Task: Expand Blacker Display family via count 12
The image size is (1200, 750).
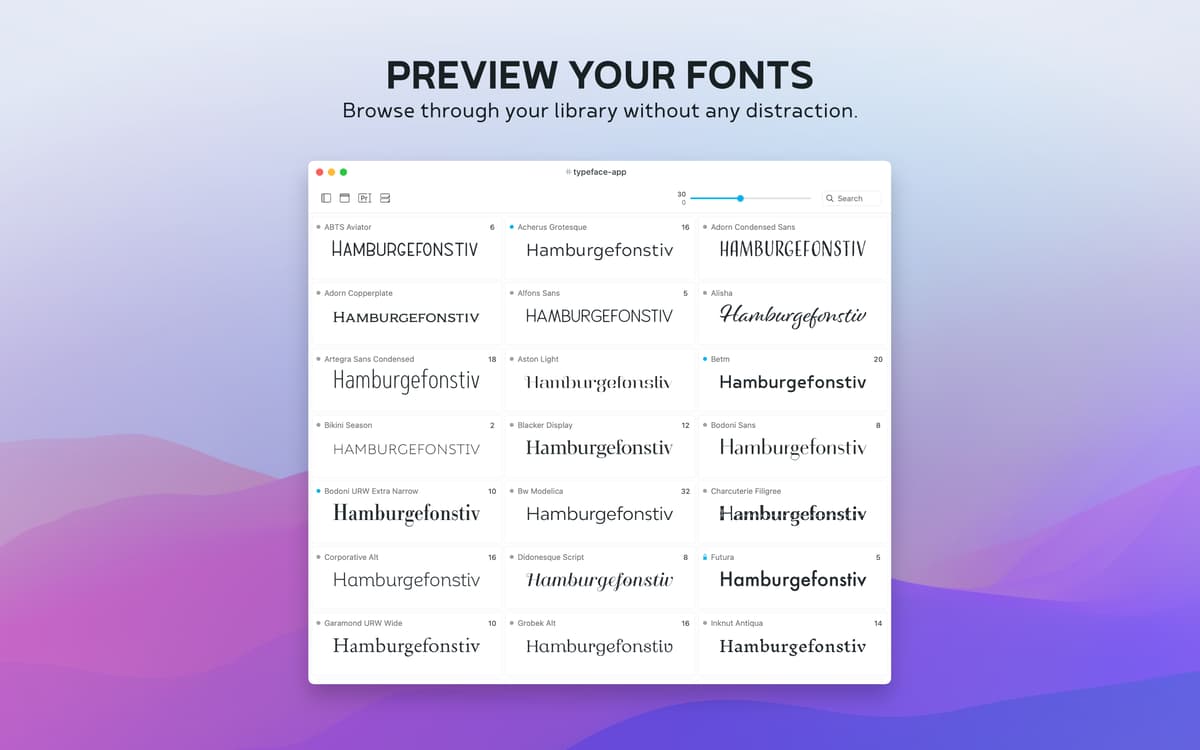Action: (x=685, y=425)
